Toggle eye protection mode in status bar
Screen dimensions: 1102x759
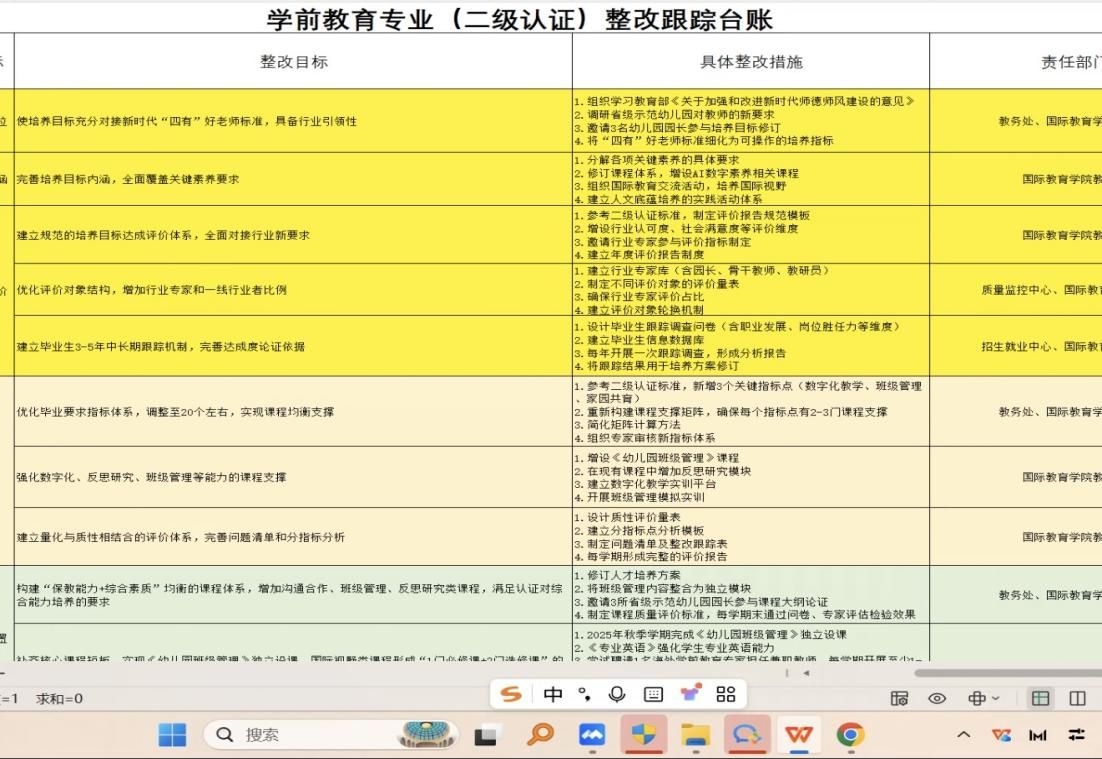937,698
